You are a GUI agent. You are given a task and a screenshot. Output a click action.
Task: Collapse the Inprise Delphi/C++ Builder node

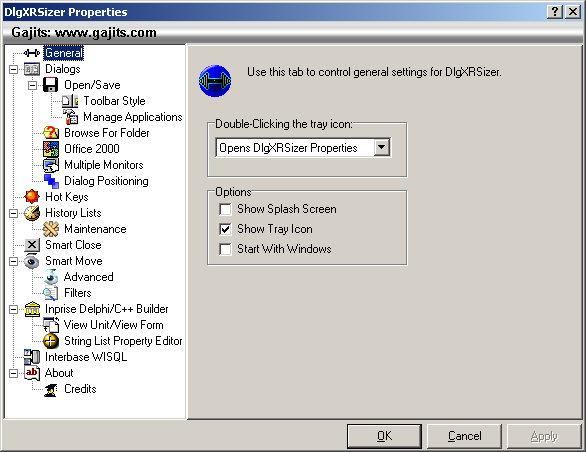13,309
